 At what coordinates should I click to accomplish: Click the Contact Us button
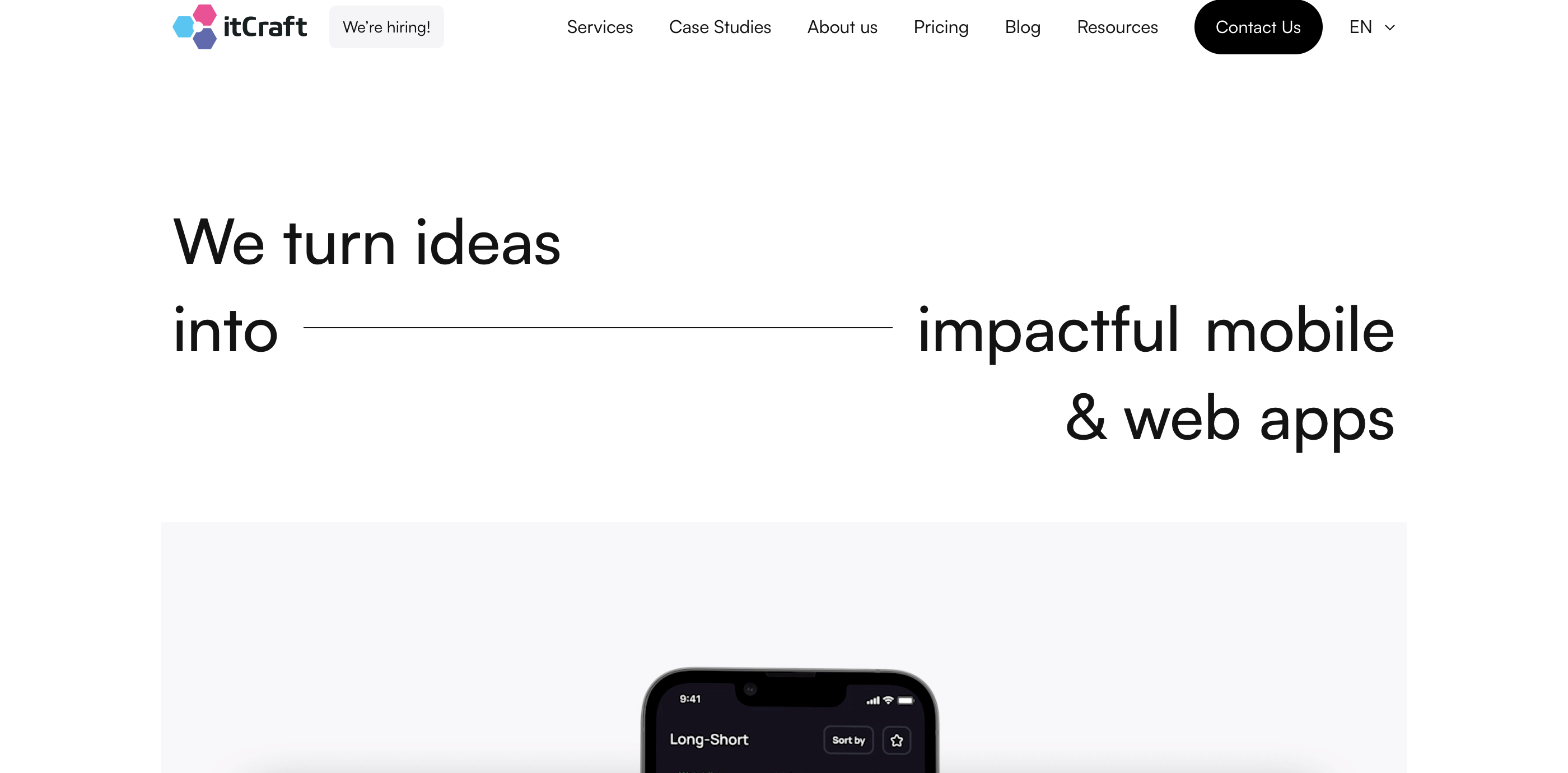pyautogui.click(x=1258, y=27)
